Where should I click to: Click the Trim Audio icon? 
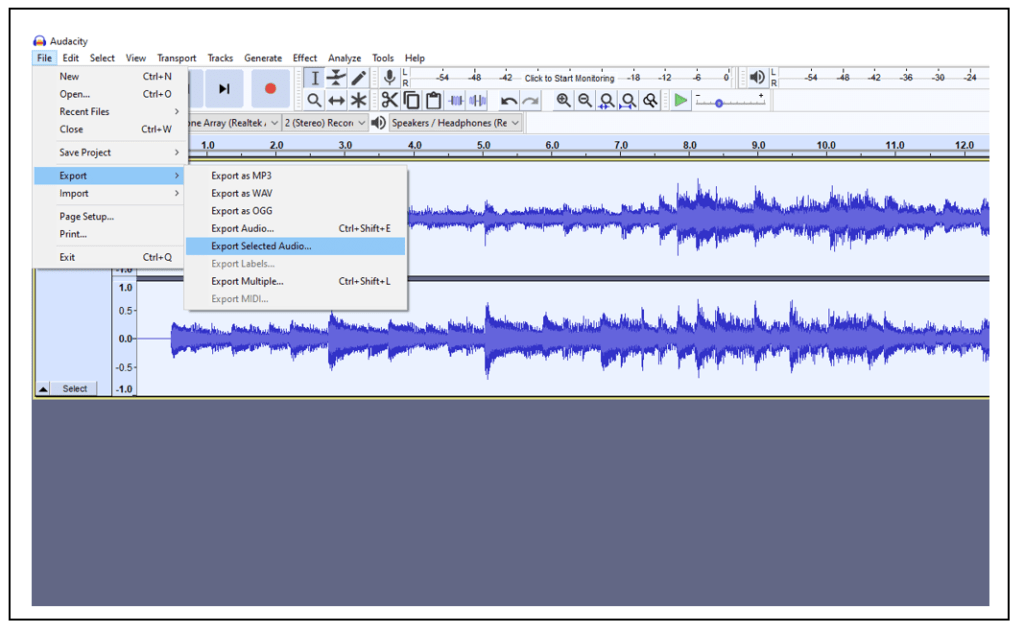pyautogui.click(x=458, y=100)
